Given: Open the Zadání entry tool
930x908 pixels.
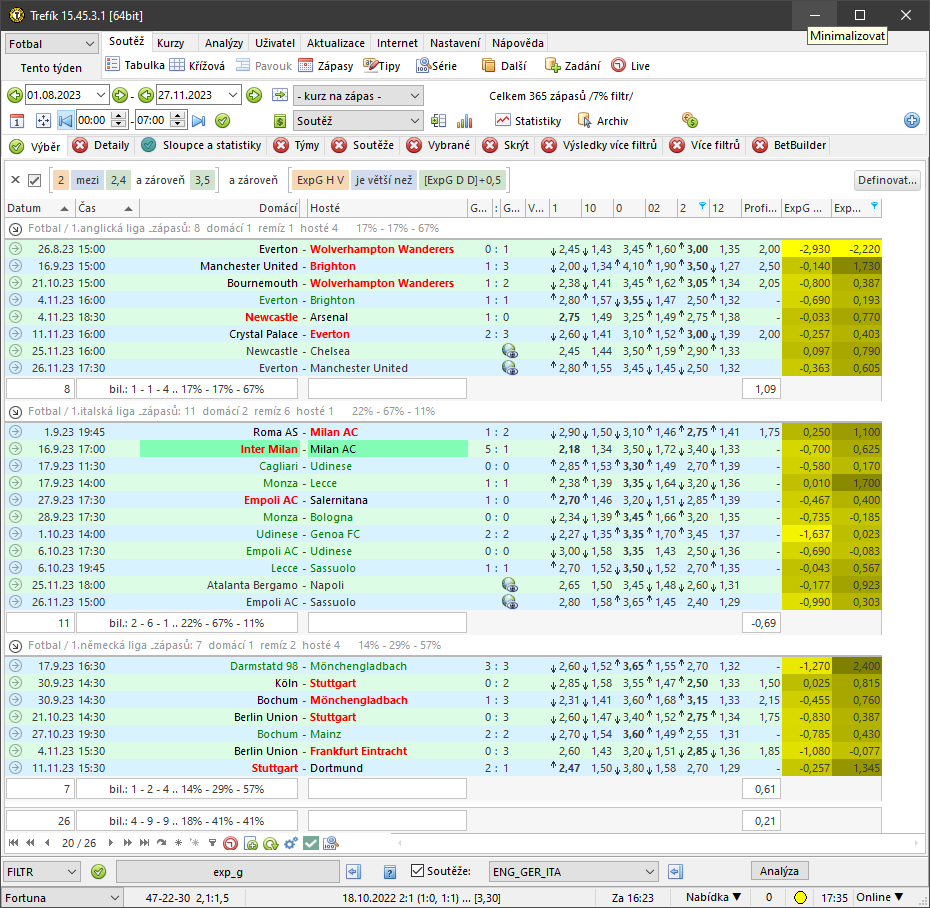Looking at the screenshot, I should tap(572, 66).
